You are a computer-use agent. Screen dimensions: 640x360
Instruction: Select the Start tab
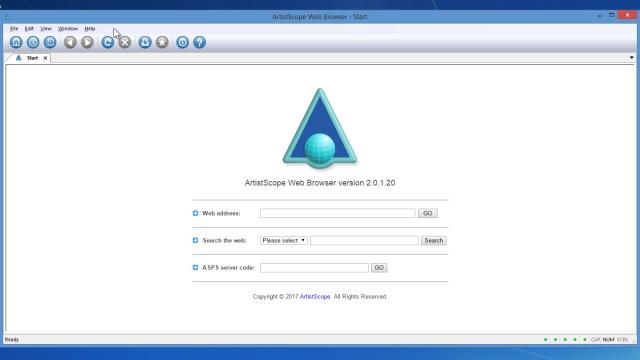tap(32, 58)
